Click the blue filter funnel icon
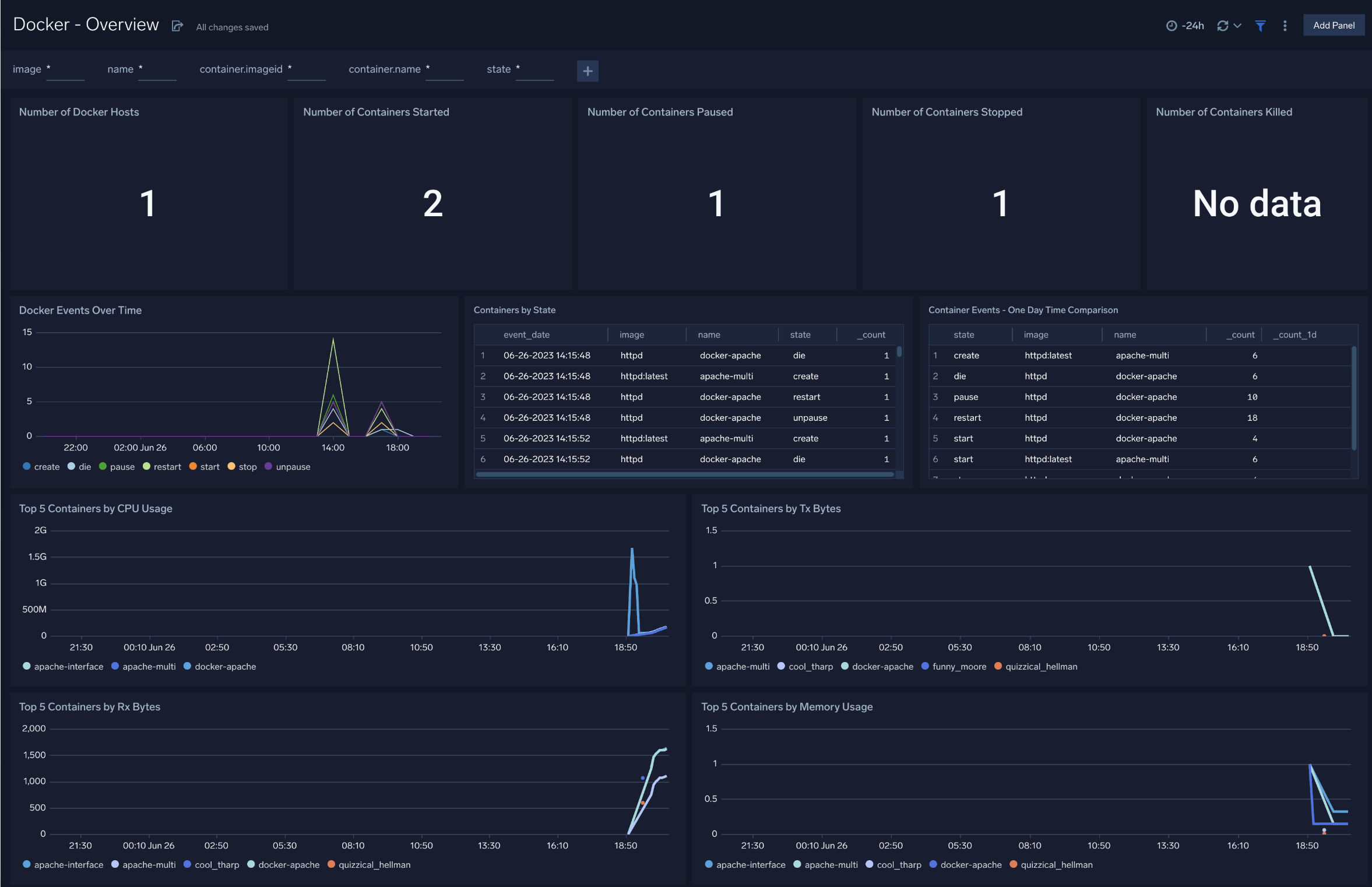The width and height of the screenshot is (1372, 887). point(1260,26)
